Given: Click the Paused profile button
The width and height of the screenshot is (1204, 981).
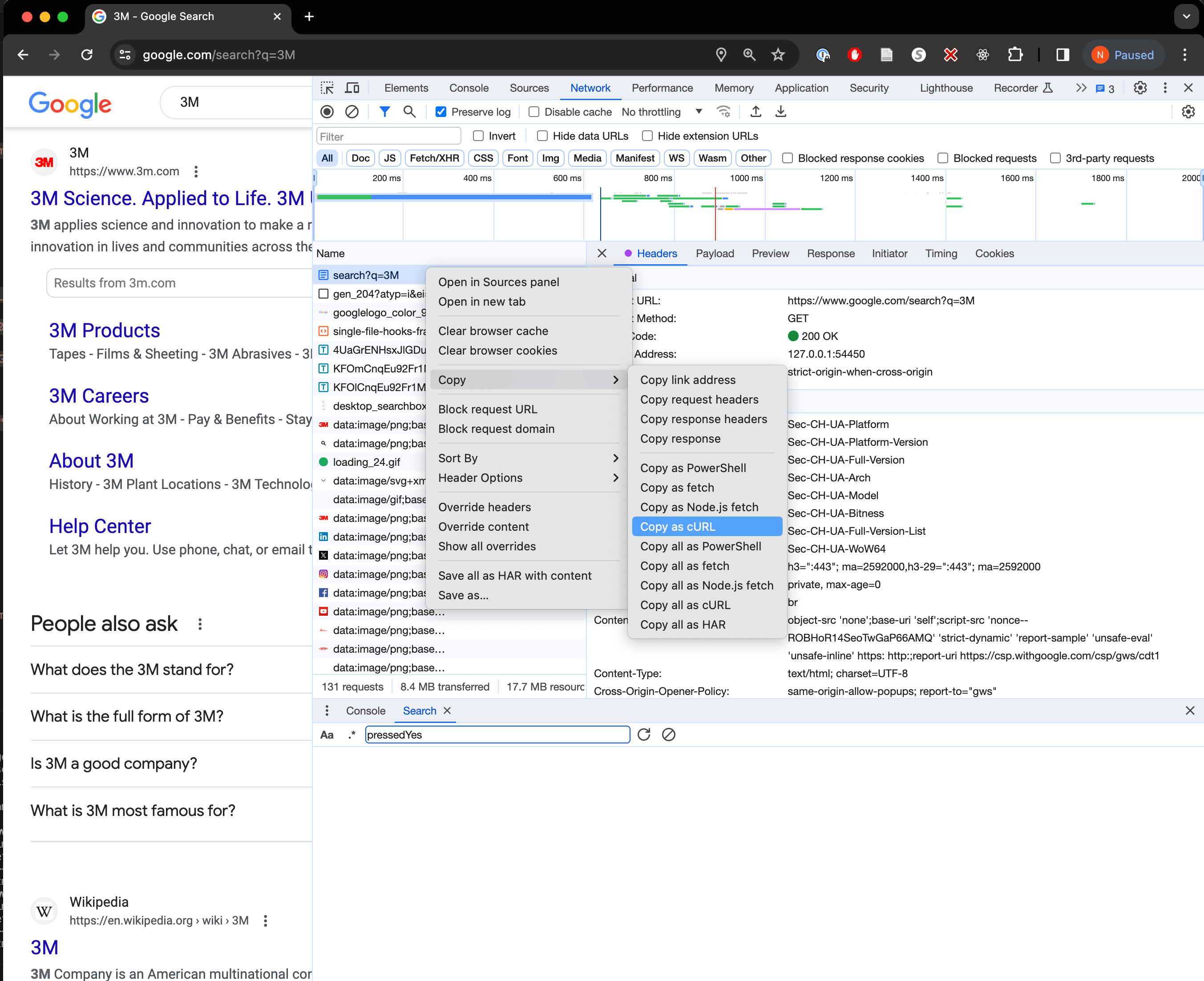Looking at the screenshot, I should (x=1123, y=55).
